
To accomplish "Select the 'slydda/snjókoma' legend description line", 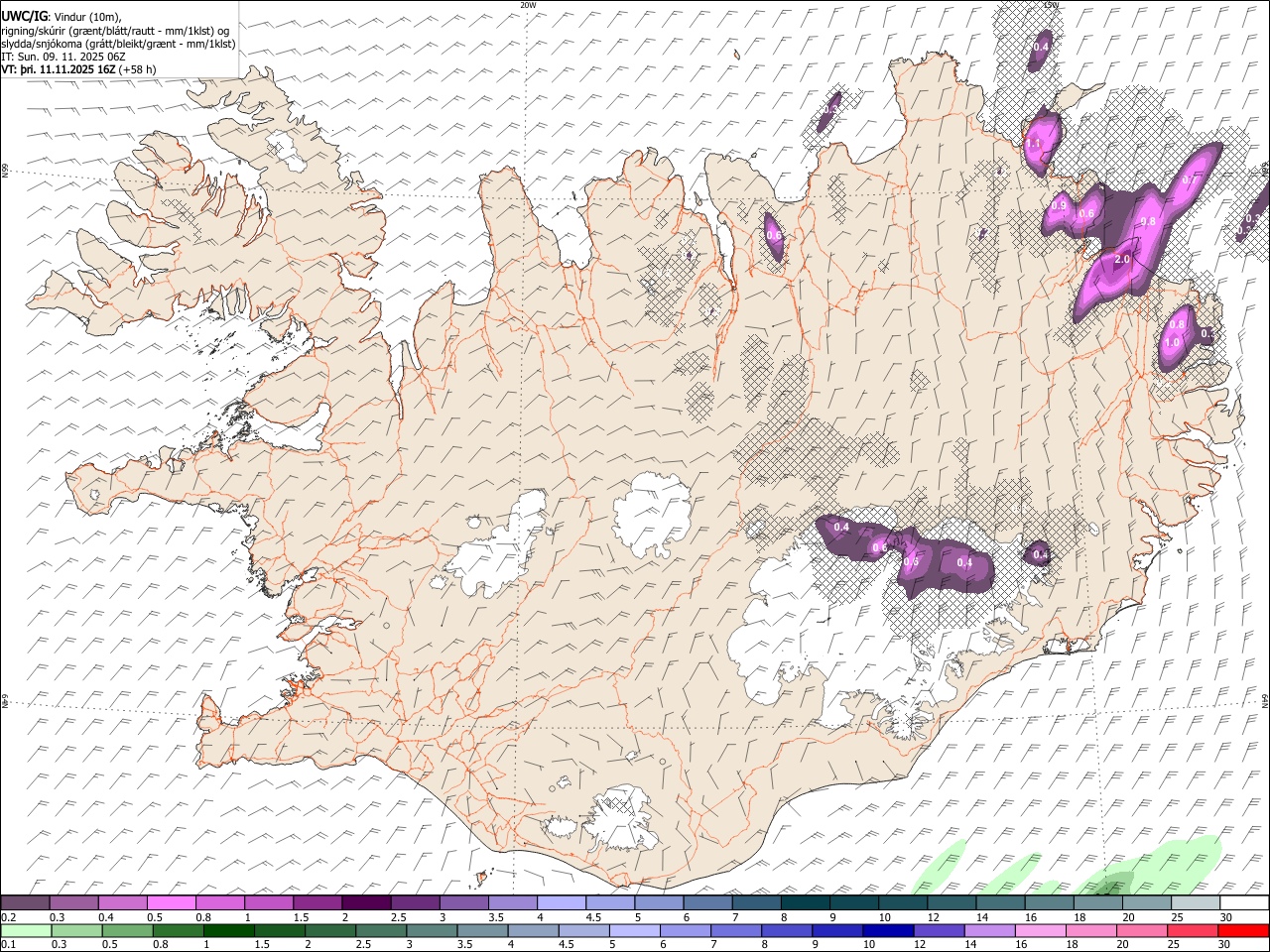I will tap(118, 43).
